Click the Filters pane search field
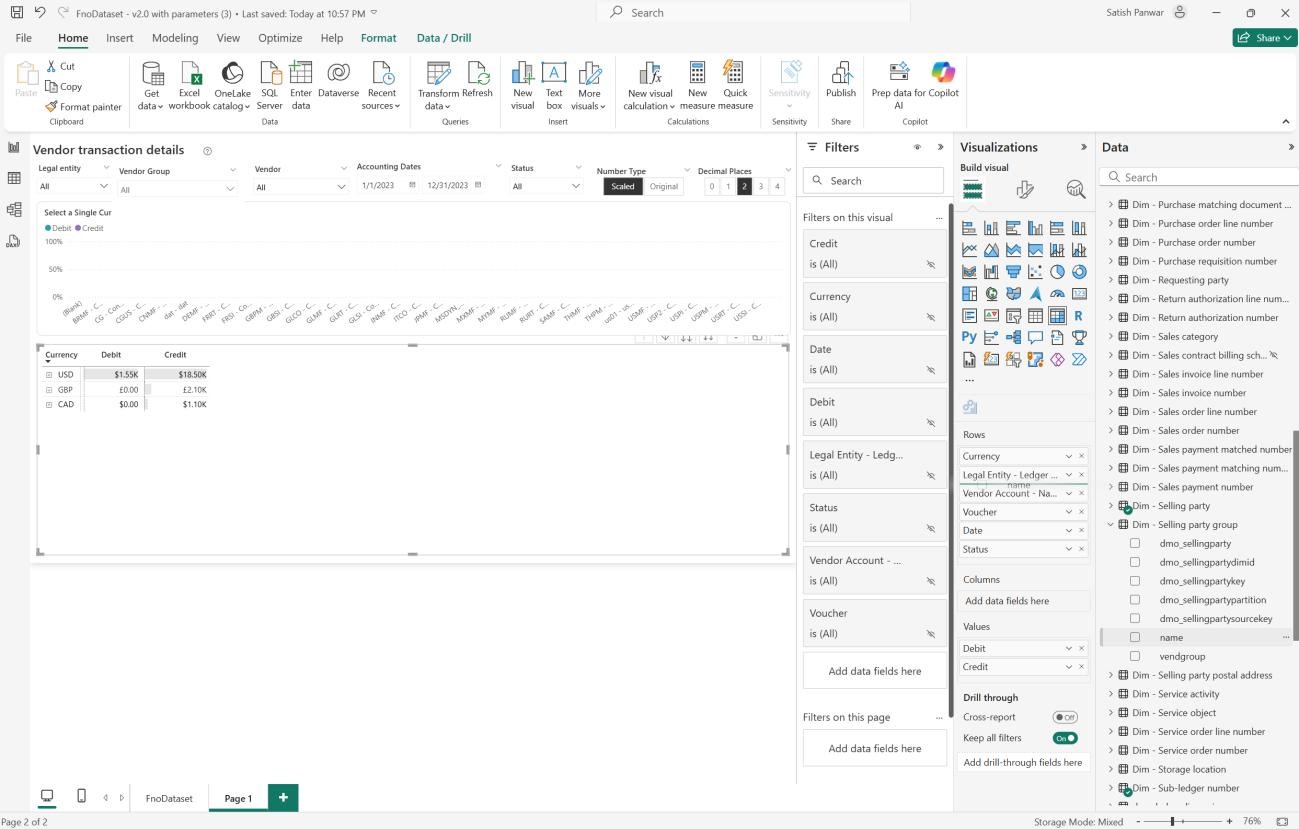Viewport: 1299px width, 829px height. pos(873,181)
